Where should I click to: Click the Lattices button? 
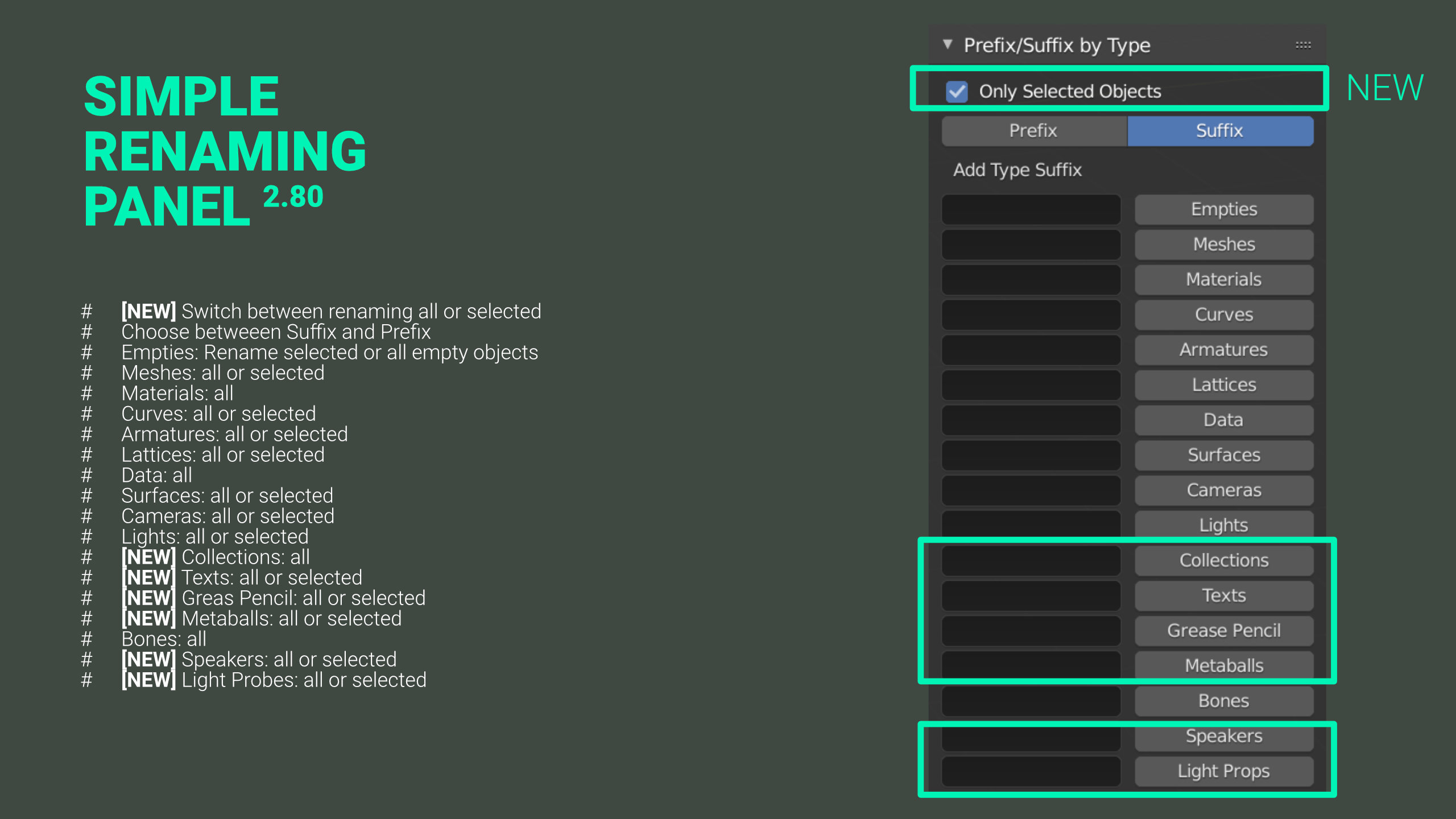pyautogui.click(x=1224, y=385)
